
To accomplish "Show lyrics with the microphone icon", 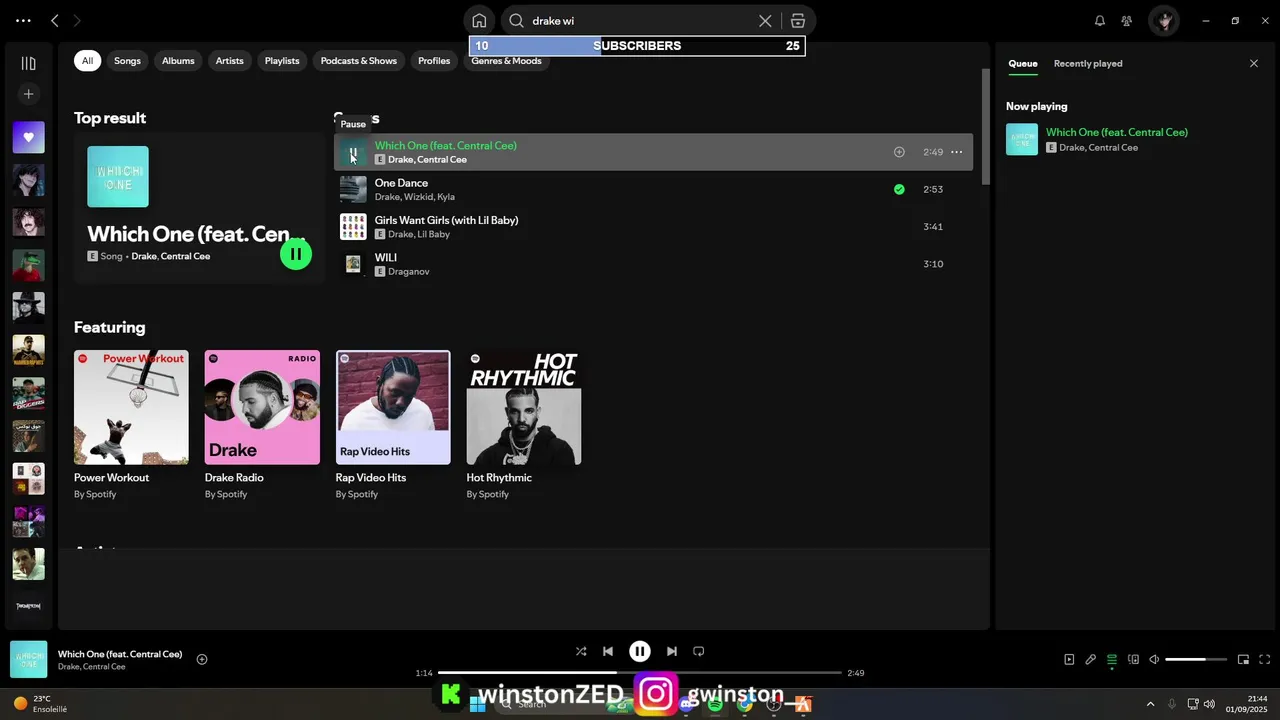I will click(x=1091, y=659).
